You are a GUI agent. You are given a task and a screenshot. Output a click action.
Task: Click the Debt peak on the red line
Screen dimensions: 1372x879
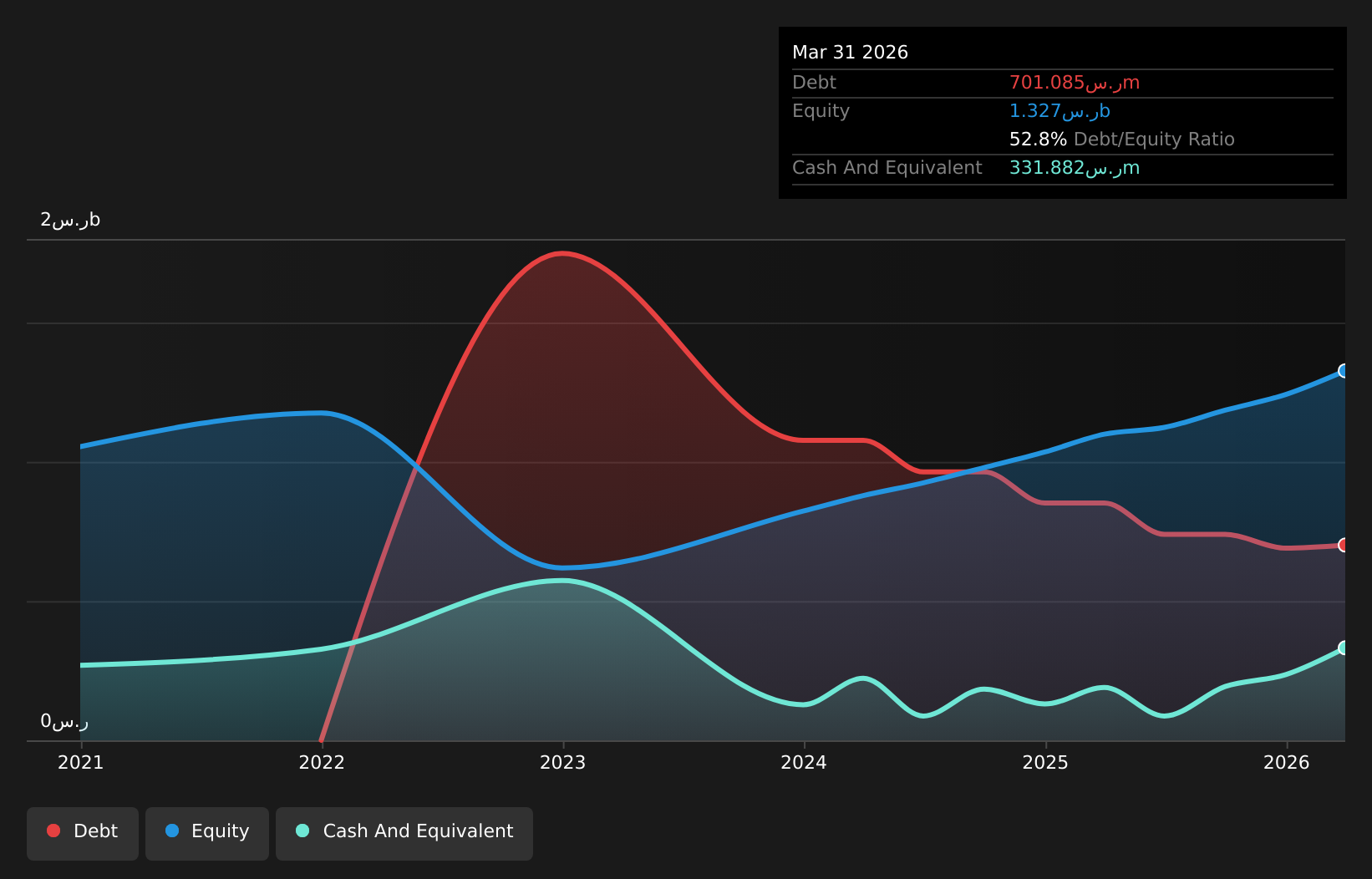click(x=563, y=253)
